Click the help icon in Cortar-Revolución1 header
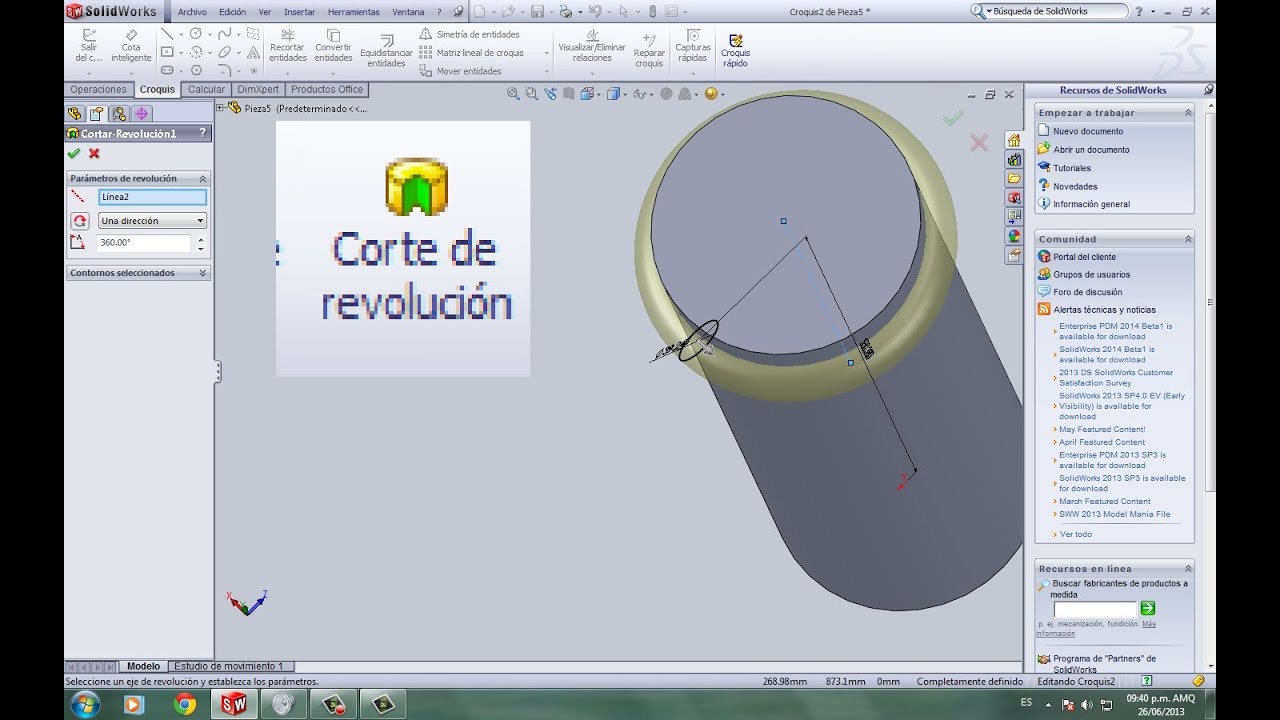The height and width of the screenshot is (720, 1280). 203,133
